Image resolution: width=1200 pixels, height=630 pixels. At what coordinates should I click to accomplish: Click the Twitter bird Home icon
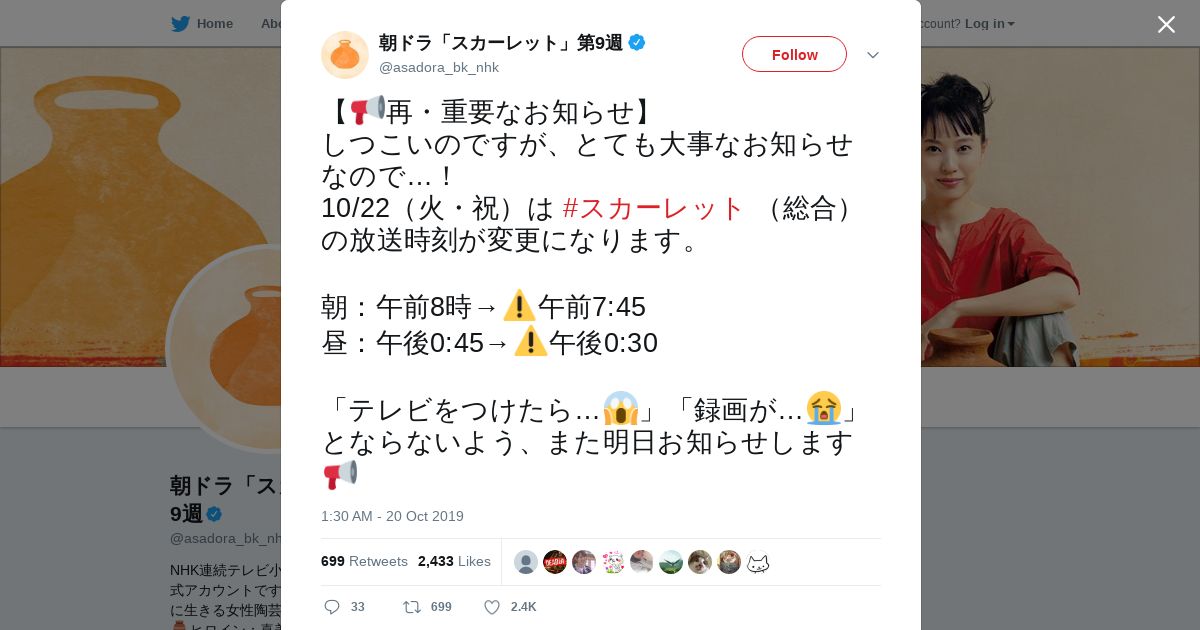[180, 23]
